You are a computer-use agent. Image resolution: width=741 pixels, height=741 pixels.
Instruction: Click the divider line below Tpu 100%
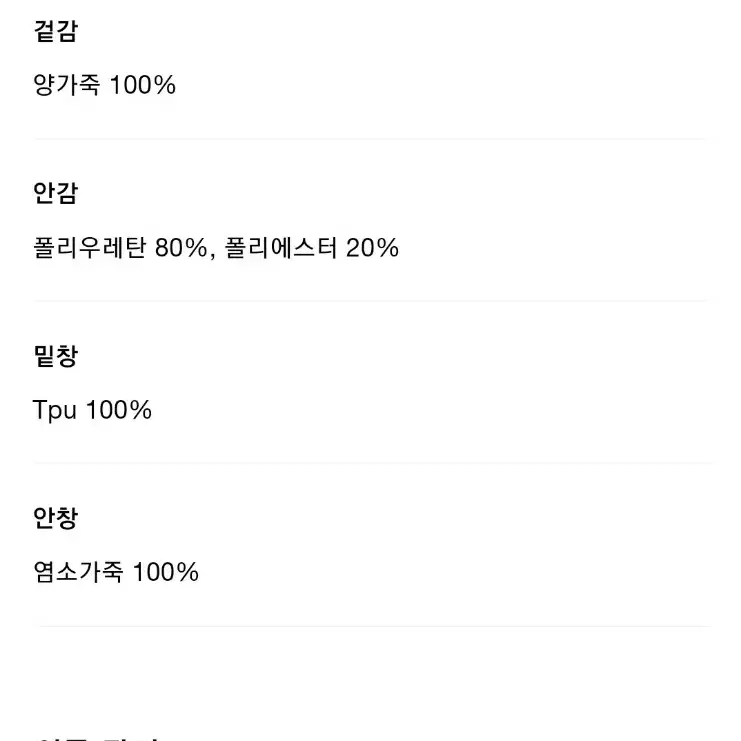pyautogui.click(x=371, y=463)
